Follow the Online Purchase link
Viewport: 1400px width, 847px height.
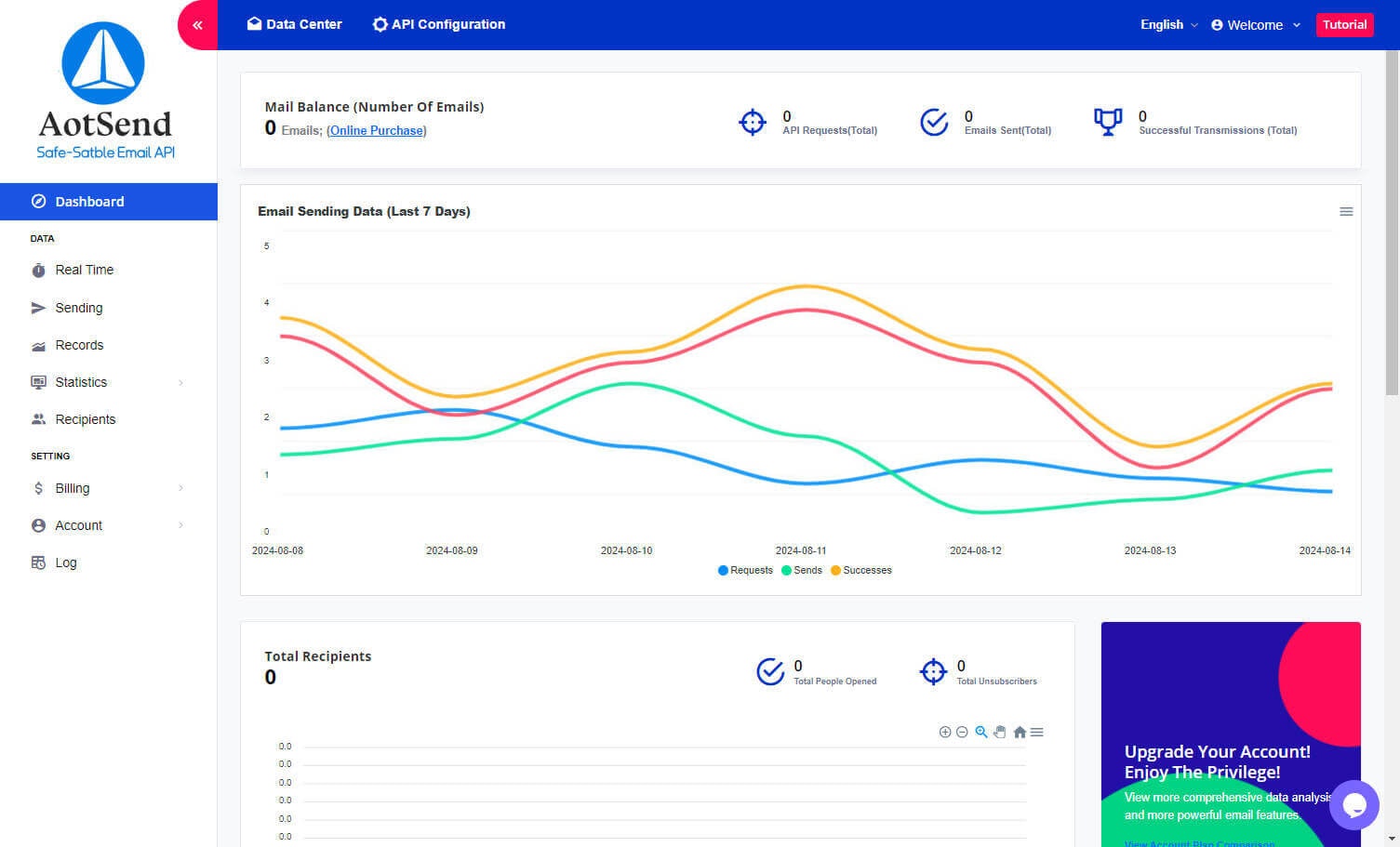tap(377, 130)
